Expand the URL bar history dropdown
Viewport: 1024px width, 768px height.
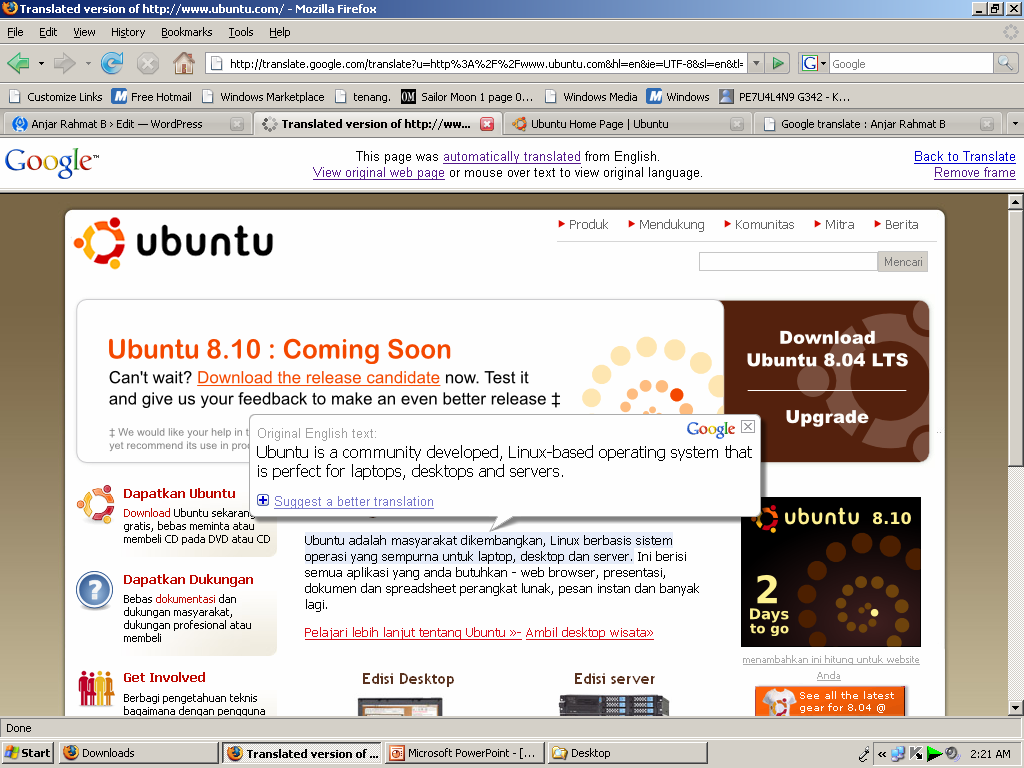point(756,64)
